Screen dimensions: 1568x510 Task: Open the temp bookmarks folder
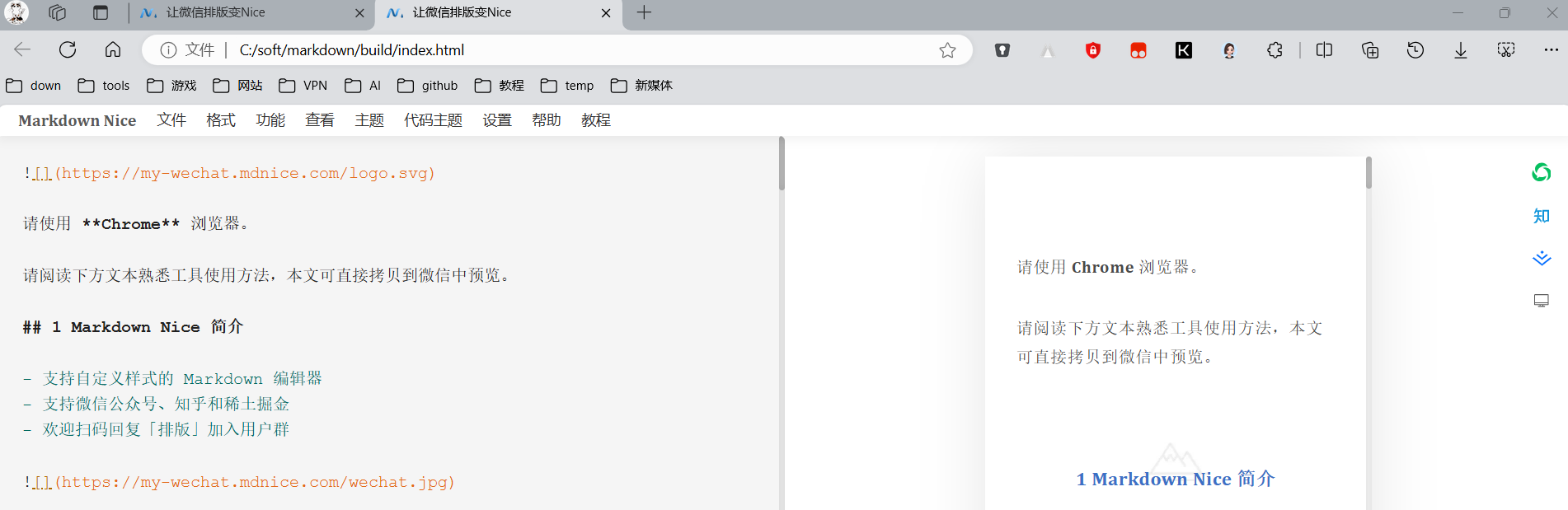point(567,86)
